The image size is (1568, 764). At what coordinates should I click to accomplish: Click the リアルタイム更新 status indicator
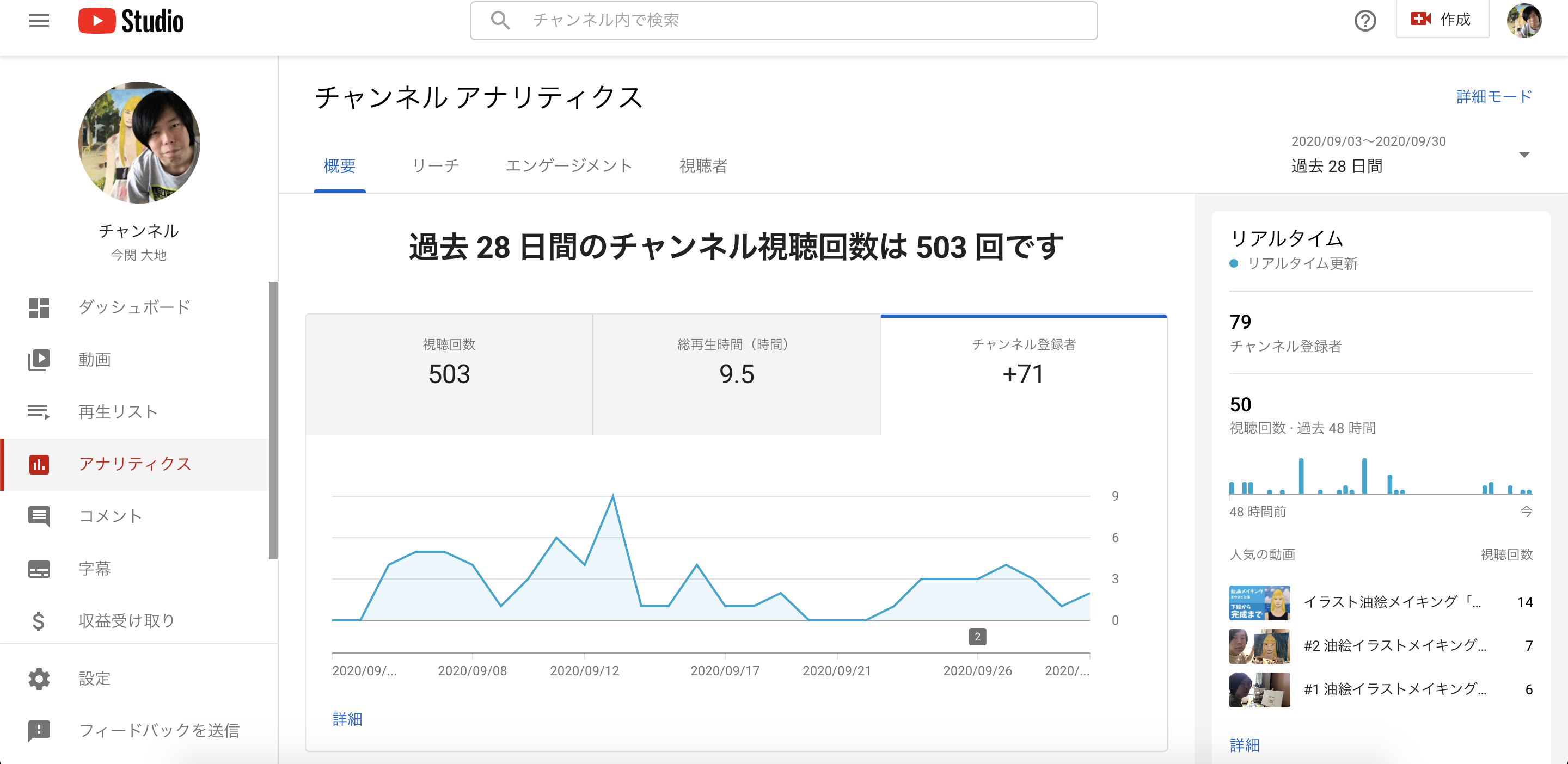coord(1294,263)
